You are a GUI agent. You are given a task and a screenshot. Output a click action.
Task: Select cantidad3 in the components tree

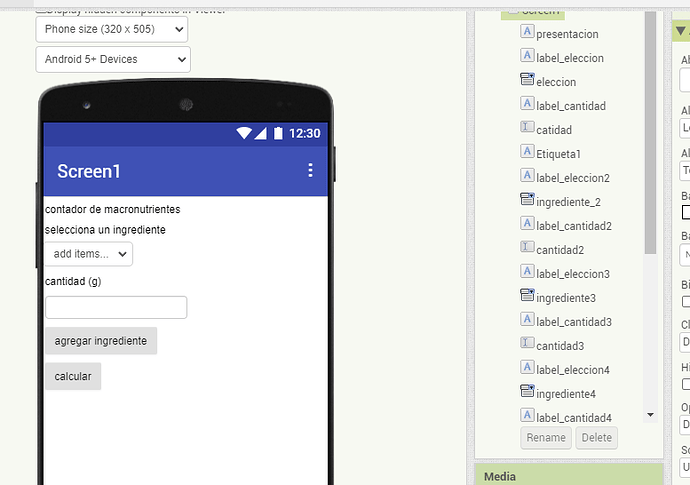click(560, 346)
